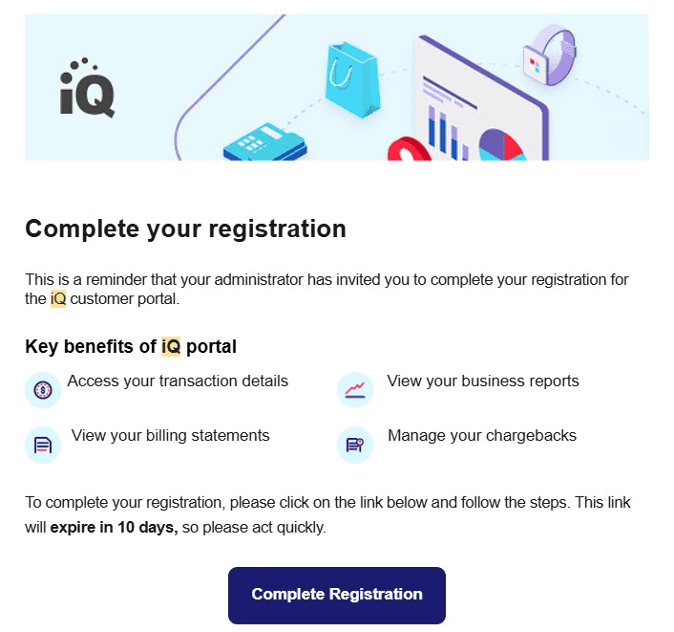The image size is (674, 632).
Task: Click the "View your billing statements" text
Action: [170, 435]
